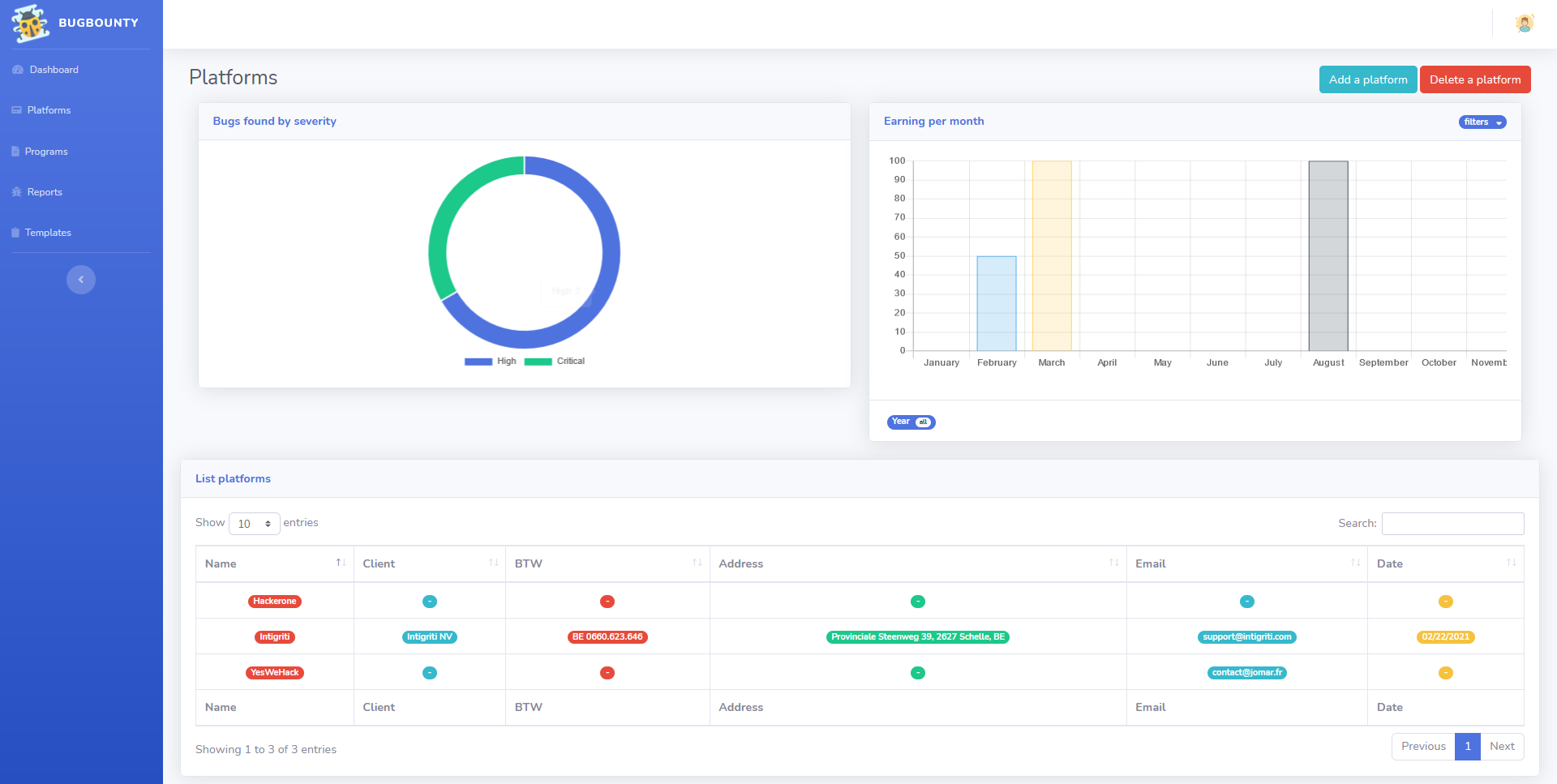This screenshot has height=784, width=1557.
Task: Select the Intigriti platform name badge
Action: [275, 637]
